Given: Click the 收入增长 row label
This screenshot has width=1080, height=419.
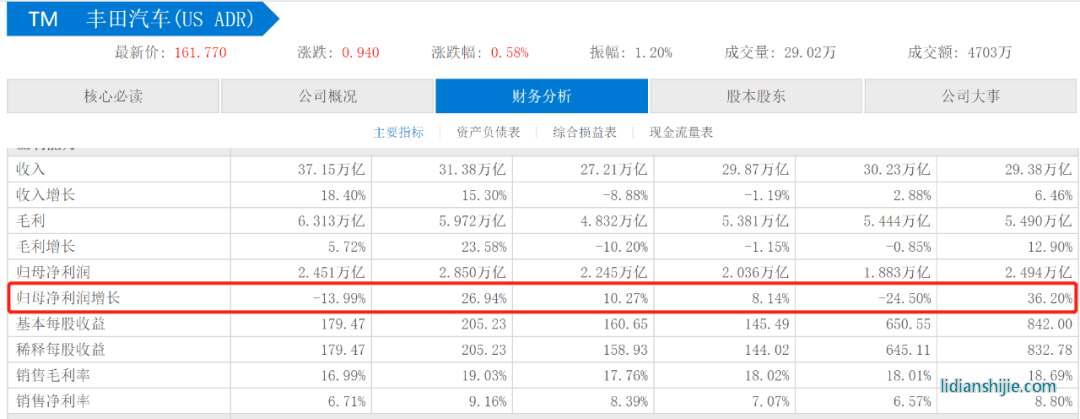Looking at the screenshot, I should [46, 195].
